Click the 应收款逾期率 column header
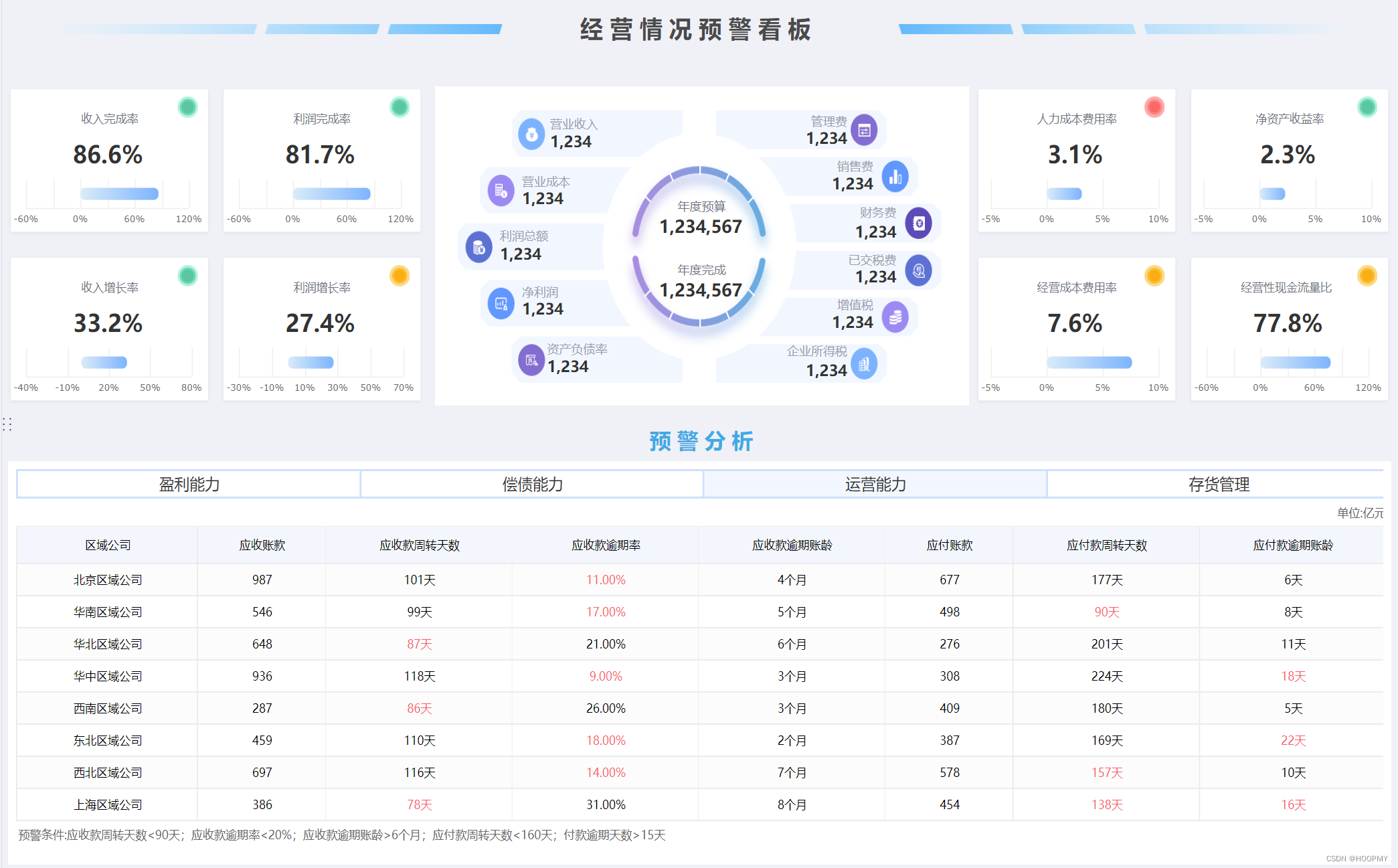 [606, 545]
